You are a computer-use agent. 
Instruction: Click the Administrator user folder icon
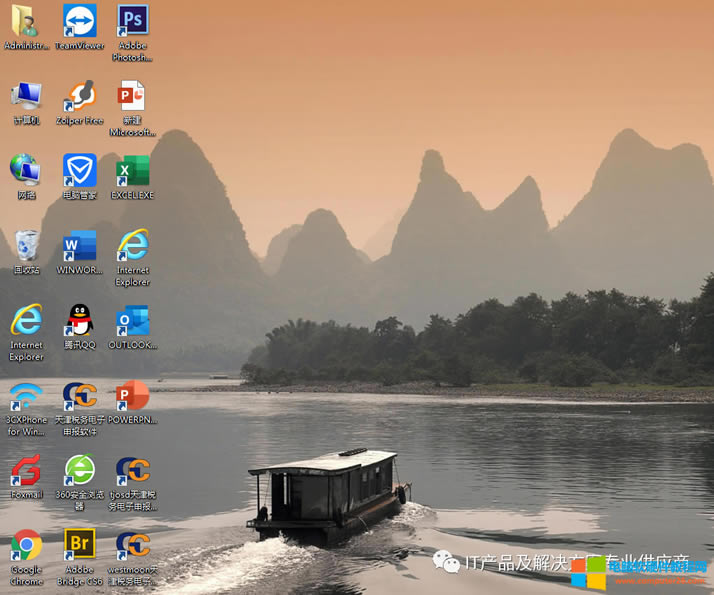point(25,21)
